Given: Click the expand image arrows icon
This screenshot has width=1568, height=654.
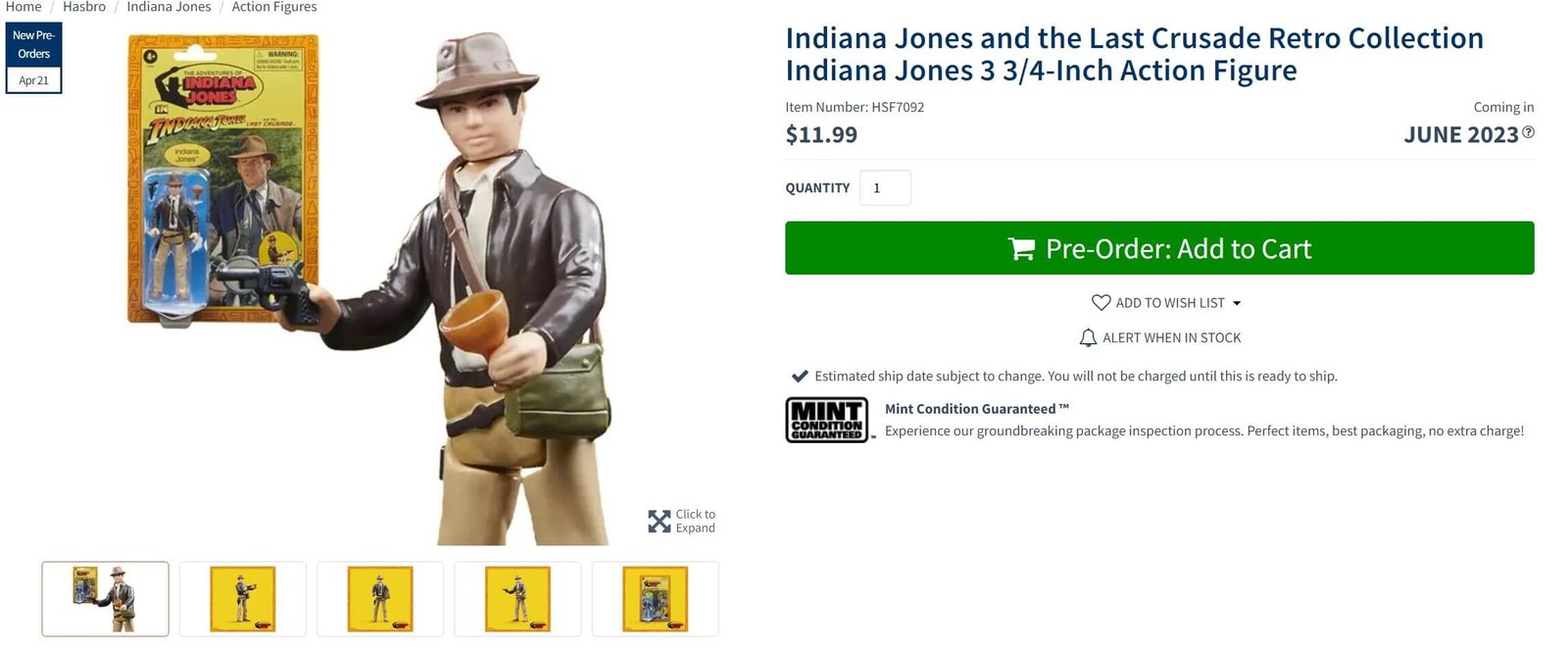Looking at the screenshot, I should coord(659,522).
